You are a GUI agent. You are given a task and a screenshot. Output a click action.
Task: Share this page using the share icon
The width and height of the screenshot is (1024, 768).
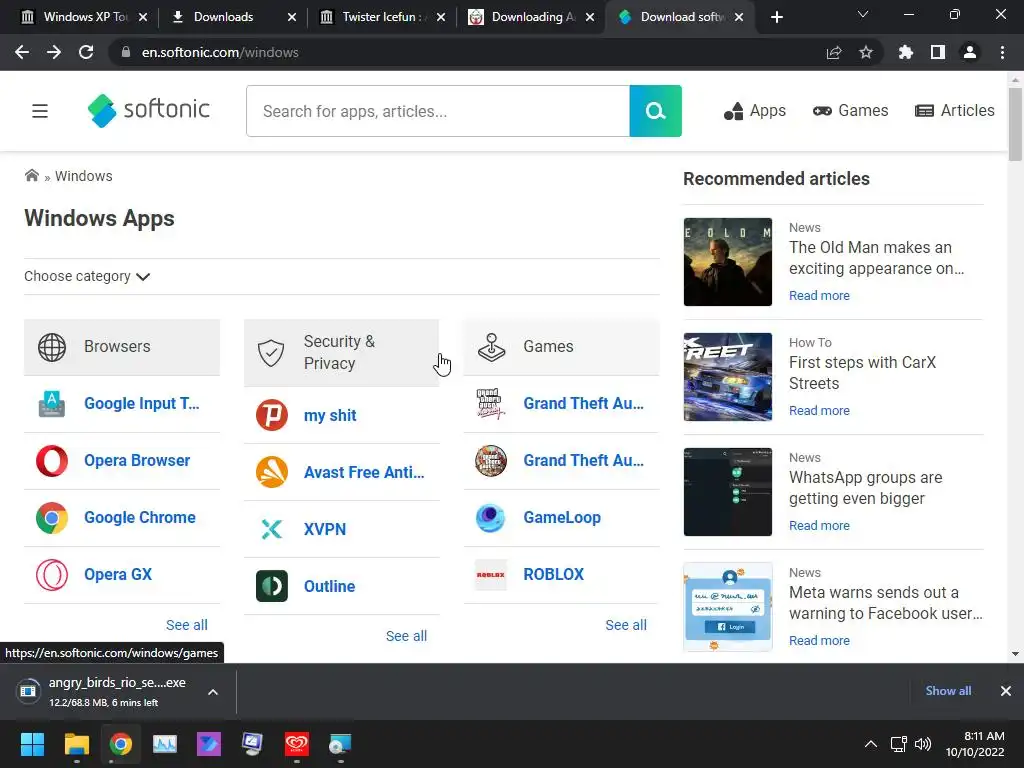point(834,52)
